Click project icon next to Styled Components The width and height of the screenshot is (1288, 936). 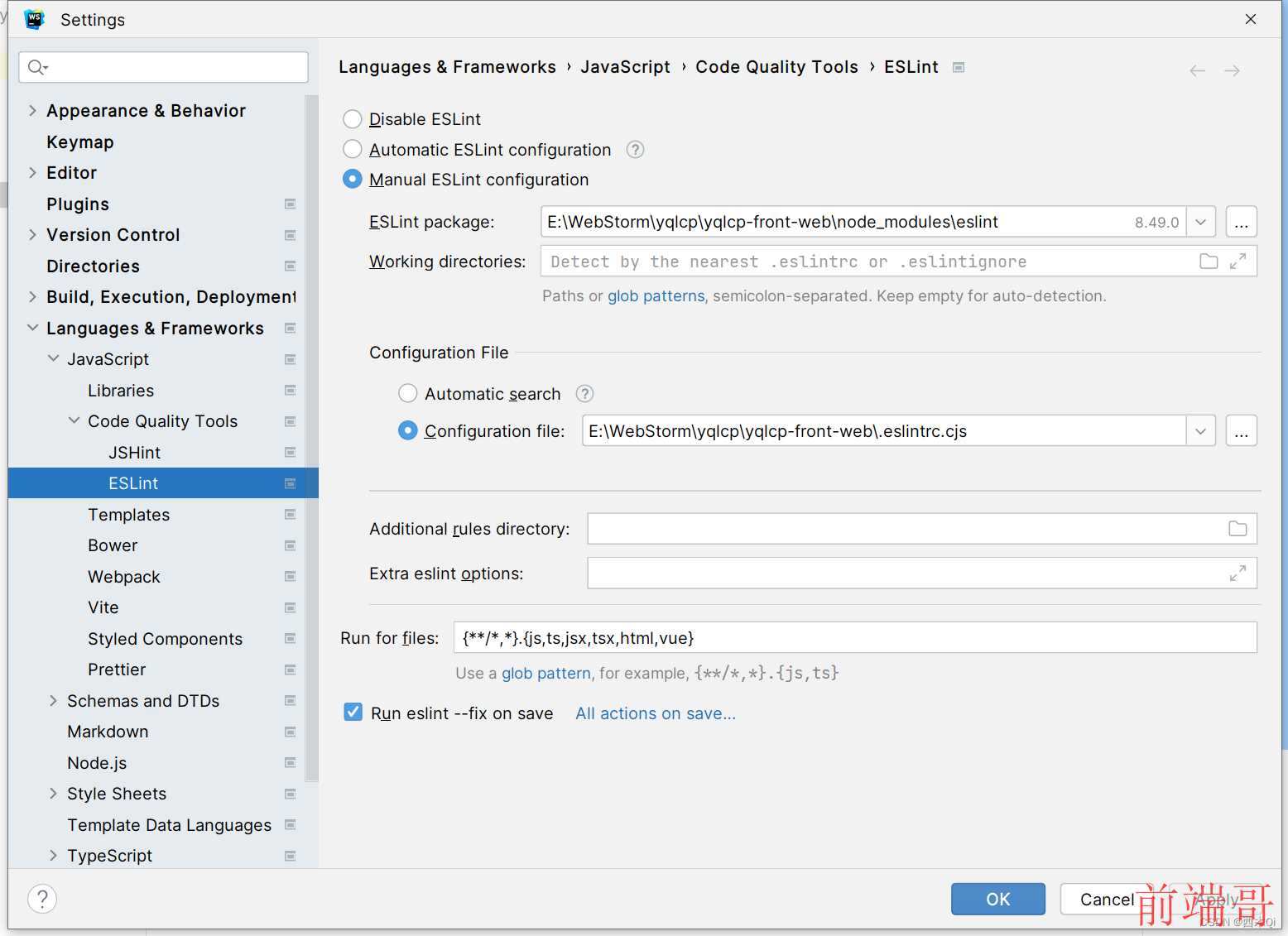pos(290,639)
